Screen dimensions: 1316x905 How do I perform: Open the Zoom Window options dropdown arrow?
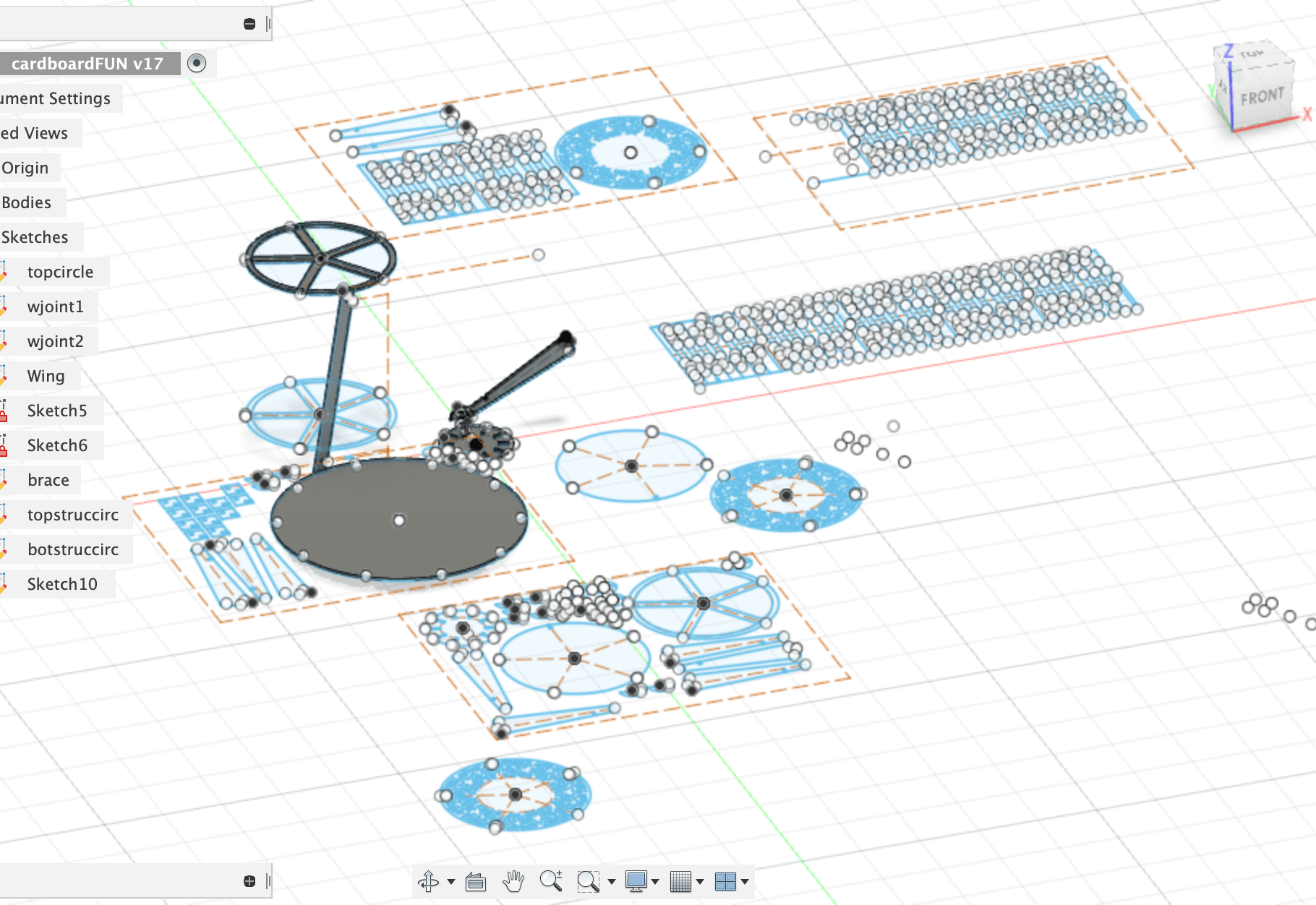click(x=612, y=882)
